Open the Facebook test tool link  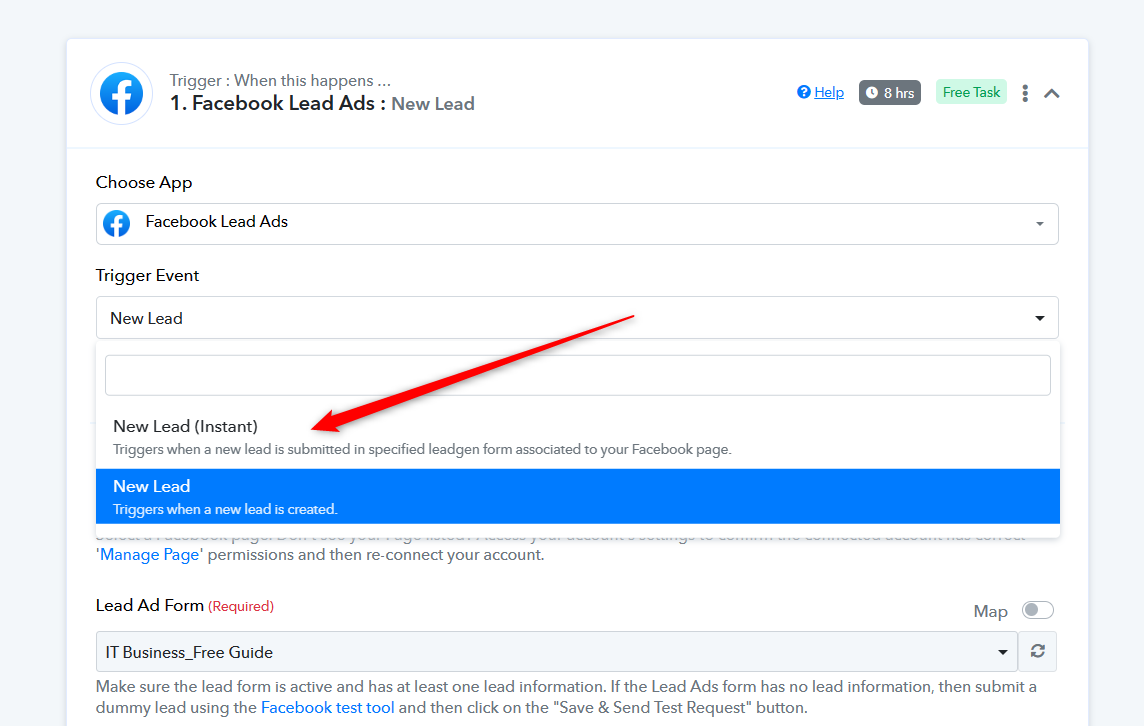pos(327,708)
